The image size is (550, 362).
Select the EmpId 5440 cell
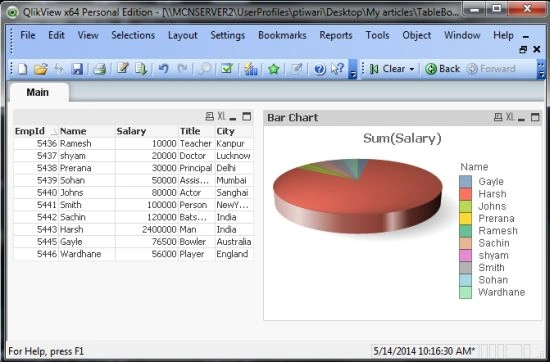click(35, 193)
